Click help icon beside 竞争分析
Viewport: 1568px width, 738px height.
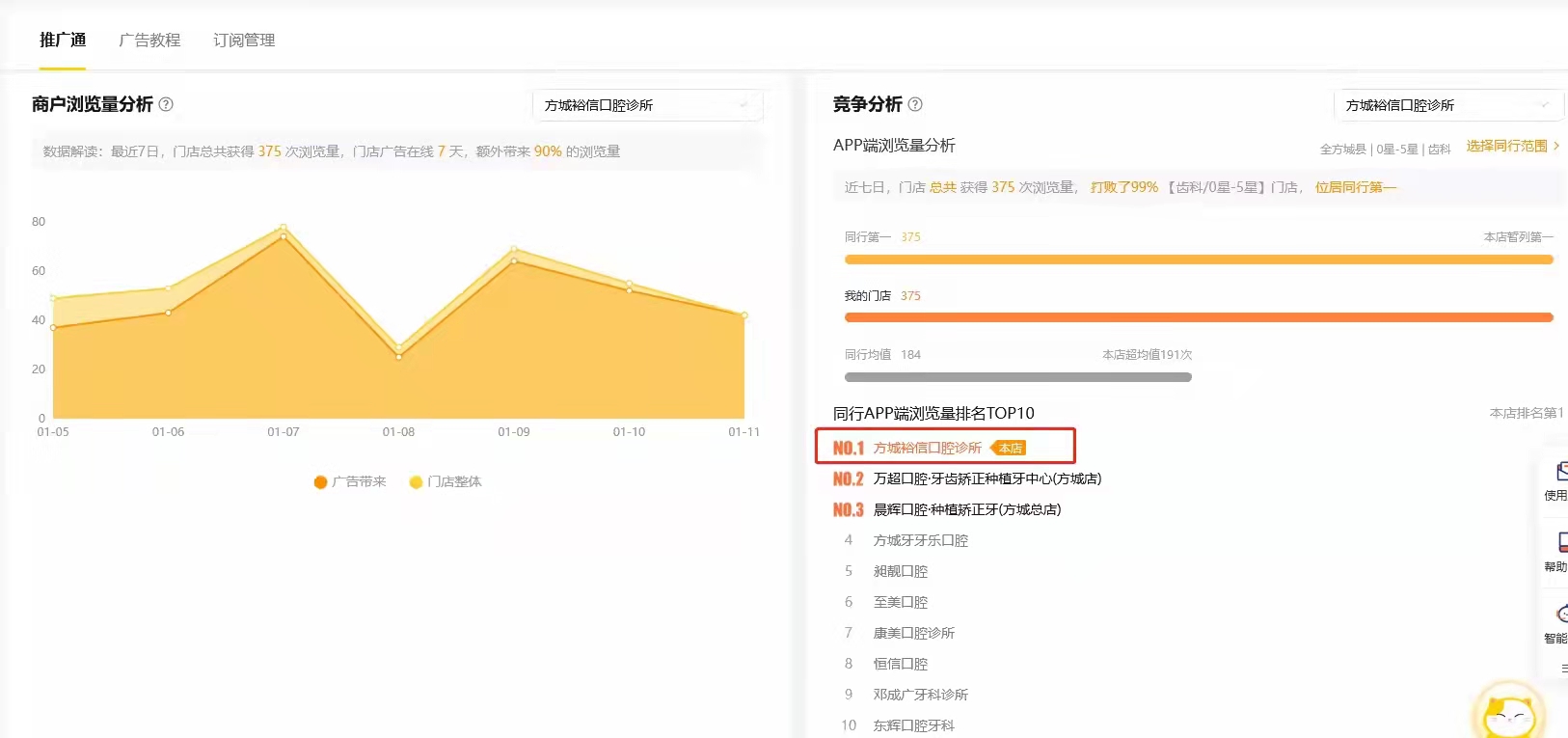(915, 104)
